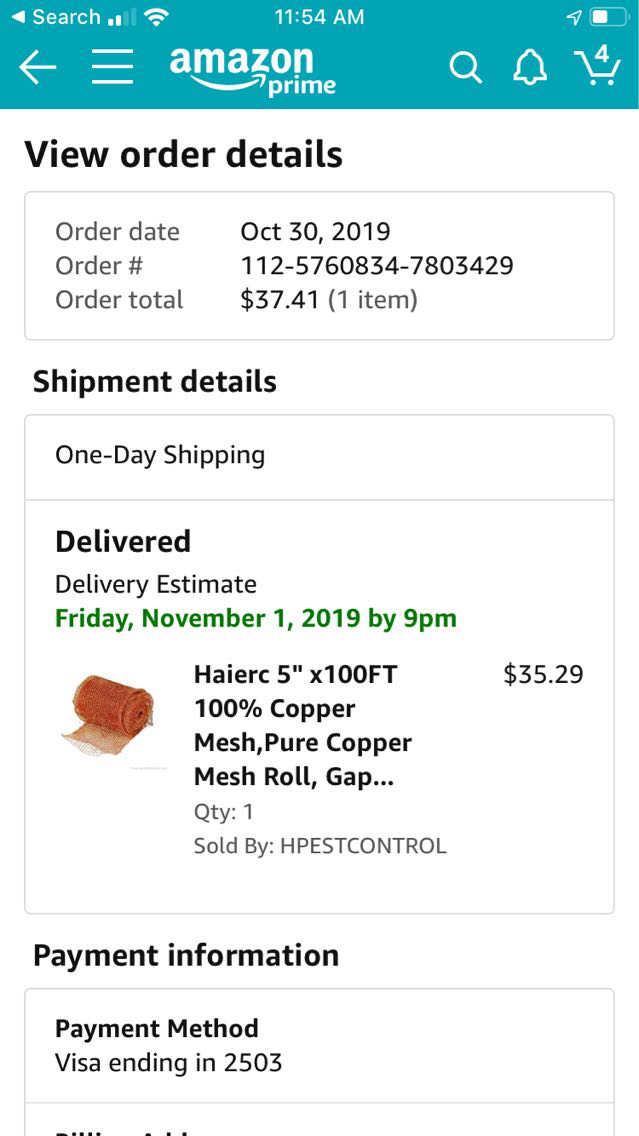Tap Delivered status heading
The height and width of the screenshot is (1136, 639).
click(x=123, y=541)
